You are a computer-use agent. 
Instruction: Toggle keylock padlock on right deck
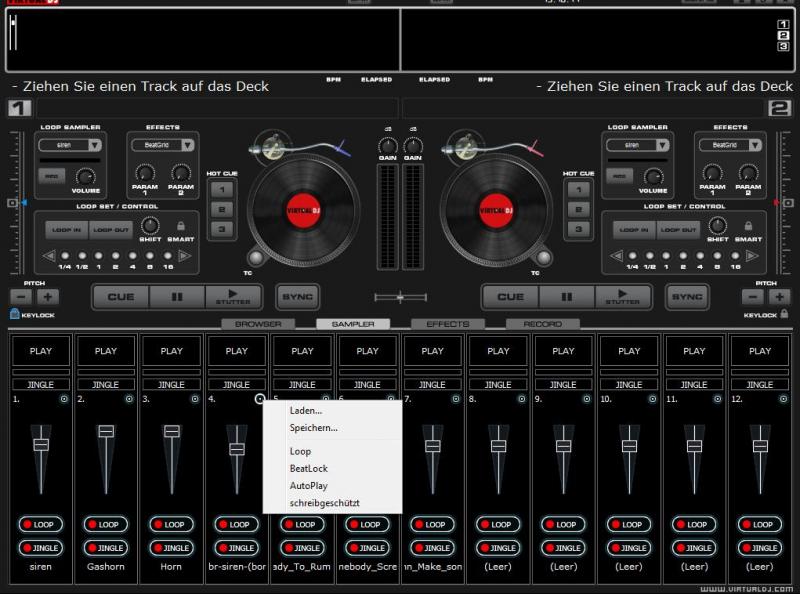tap(784, 313)
